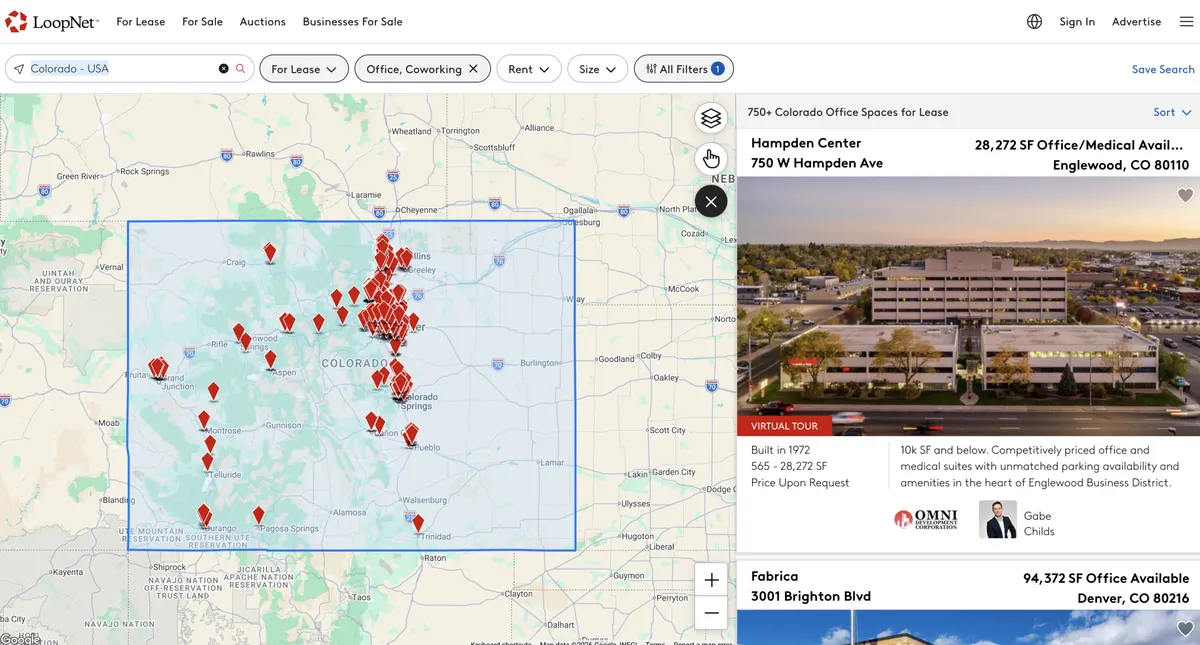Image resolution: width=1200 pixels, height=645 pixels.
Task: Click the map pin near Pagosa Springs
Action: [x=258, y=515]
